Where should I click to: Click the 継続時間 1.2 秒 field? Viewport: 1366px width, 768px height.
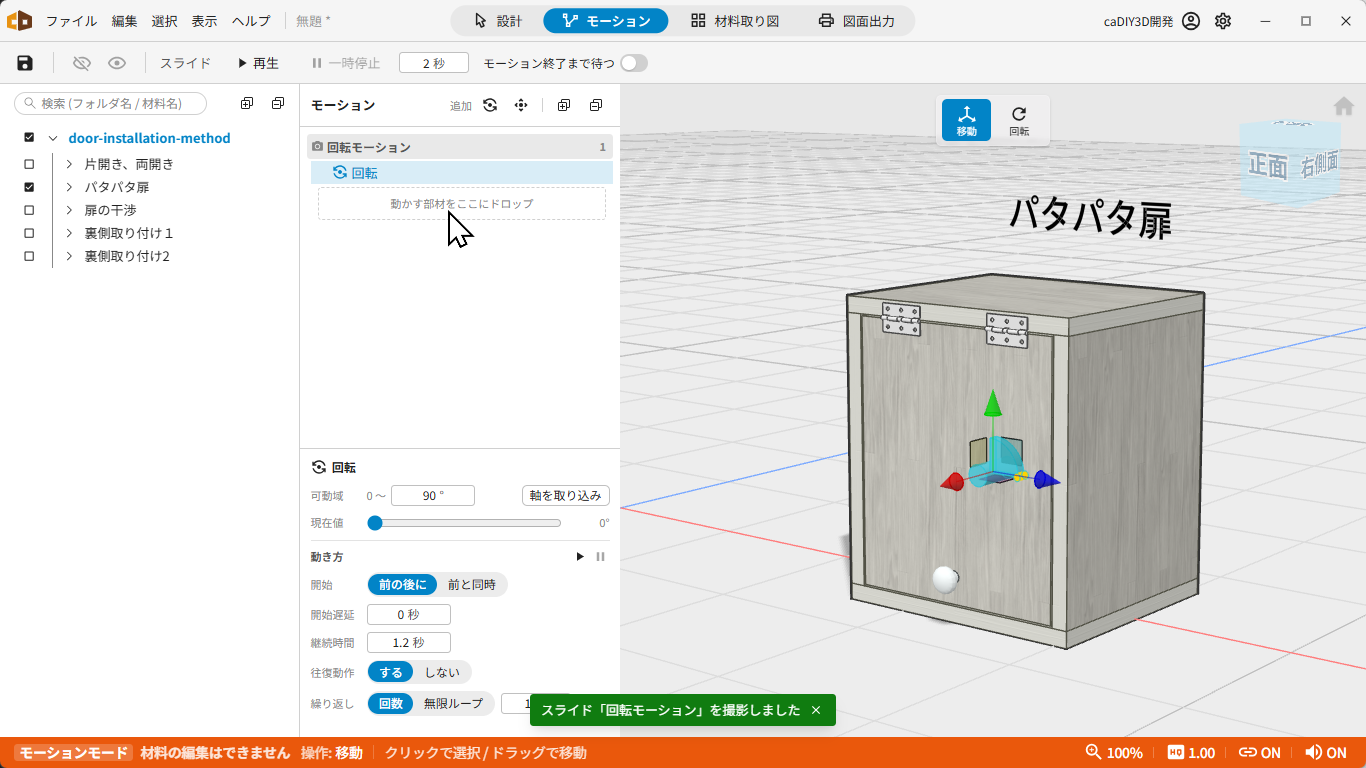[409, 643]
